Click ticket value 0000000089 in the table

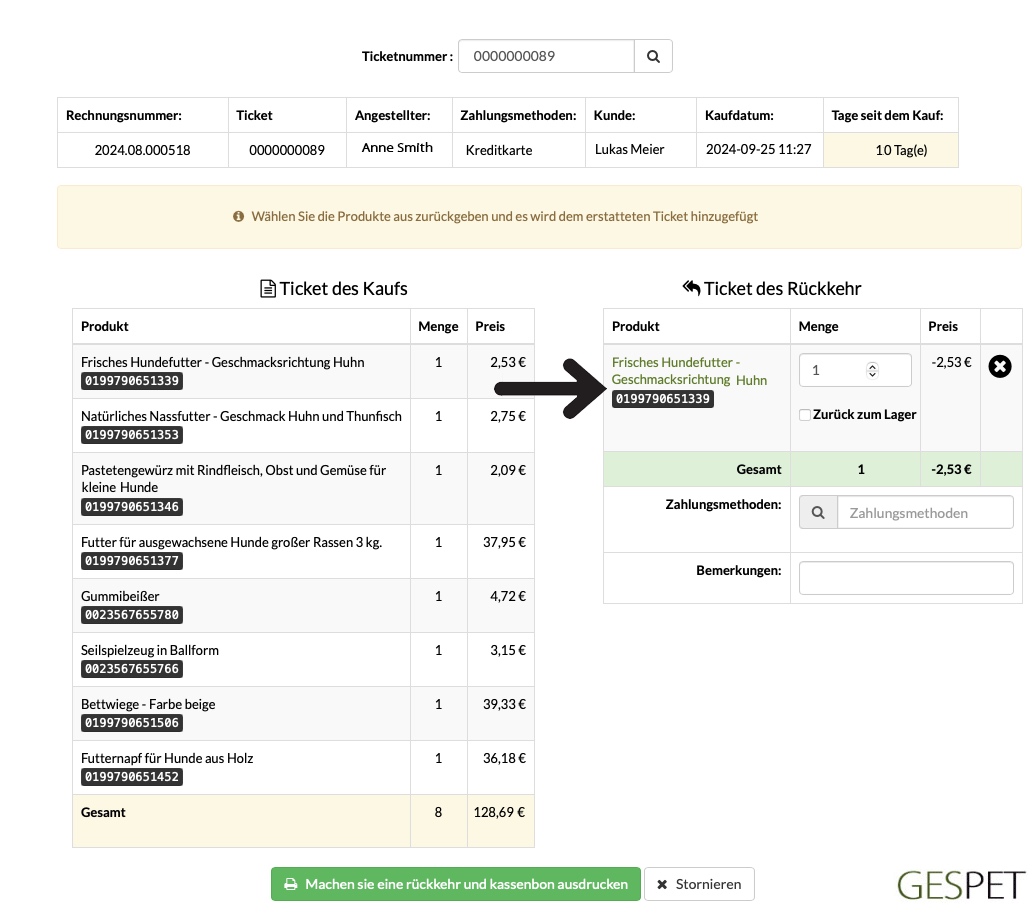click(287, 150)
